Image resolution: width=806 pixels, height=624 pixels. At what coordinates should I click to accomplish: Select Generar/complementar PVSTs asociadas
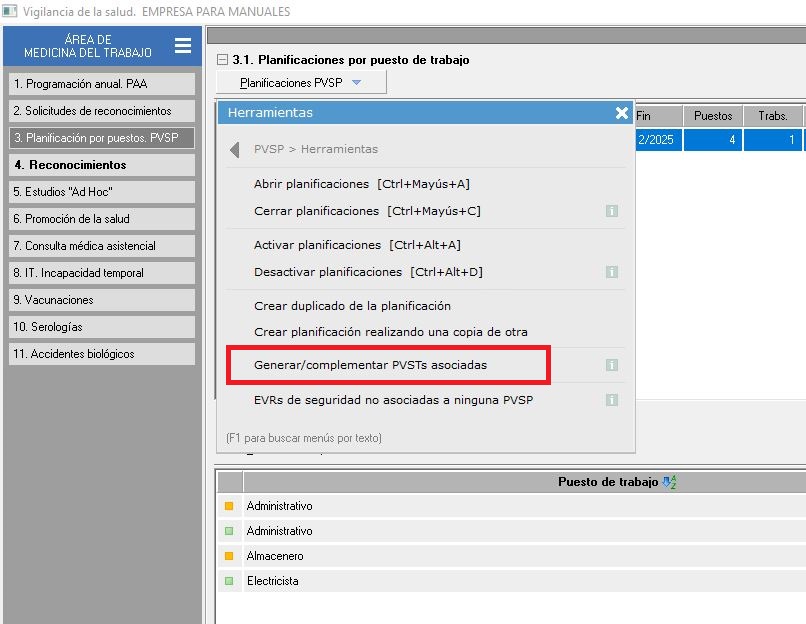click(370, 365)
